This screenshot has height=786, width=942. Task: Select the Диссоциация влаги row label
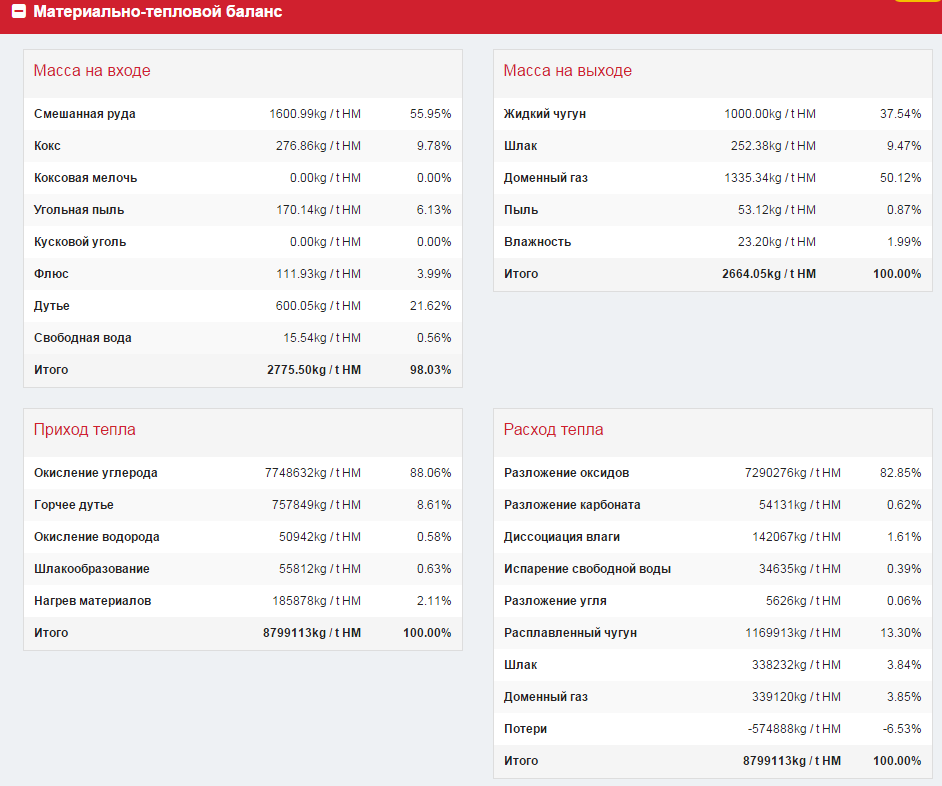pyautogui.click(x=562, y=537)
